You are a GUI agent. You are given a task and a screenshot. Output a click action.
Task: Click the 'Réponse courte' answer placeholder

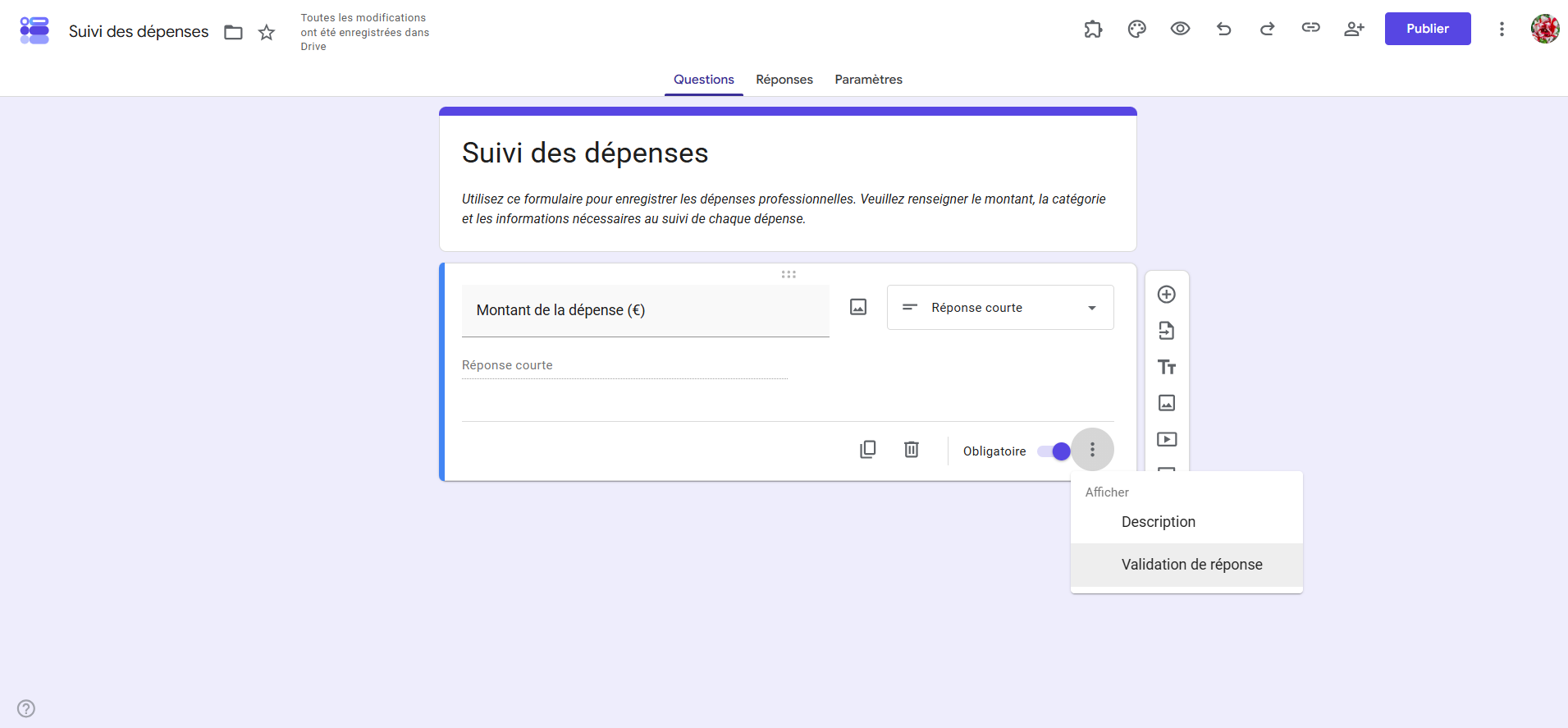(624, 365)
